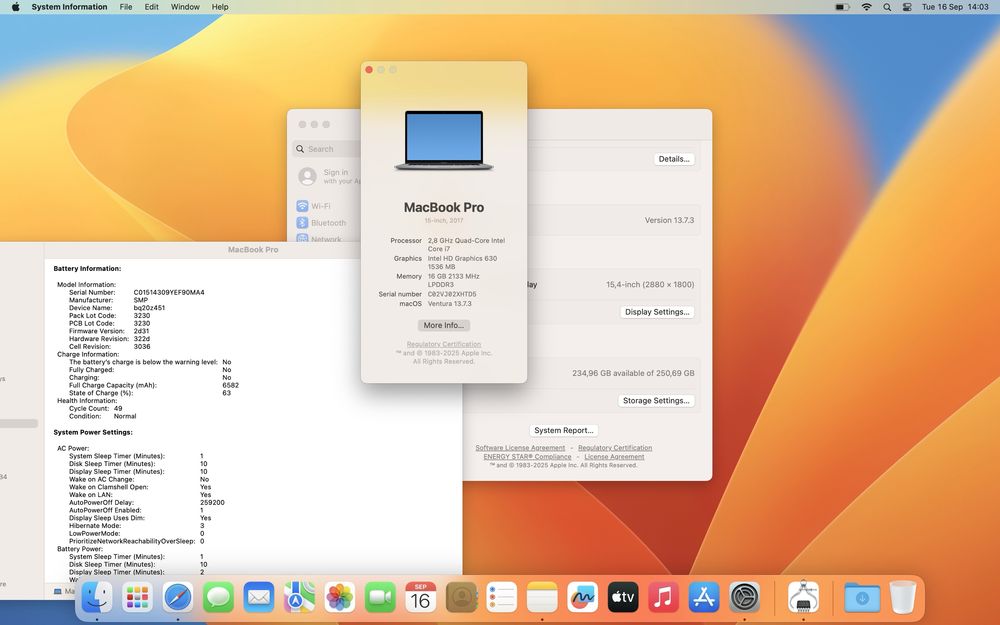Open the Downloads folder in the Dock

coord(862,598)
